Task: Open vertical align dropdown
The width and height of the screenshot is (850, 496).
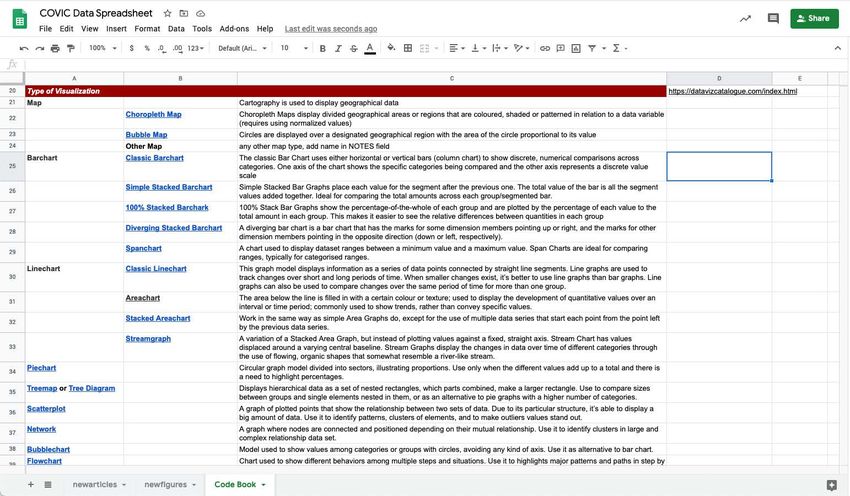Action: (x=479, y=48)
